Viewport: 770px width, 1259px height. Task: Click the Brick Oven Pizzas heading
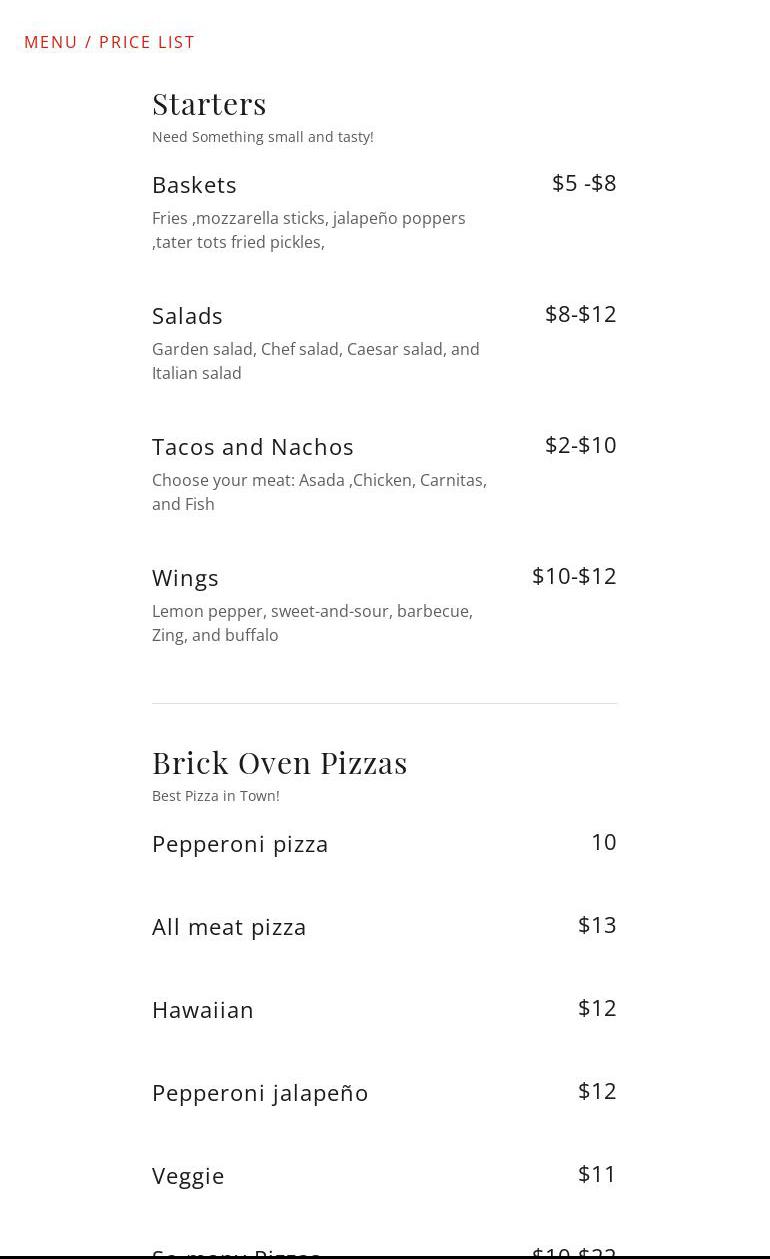tap(280, 763)
